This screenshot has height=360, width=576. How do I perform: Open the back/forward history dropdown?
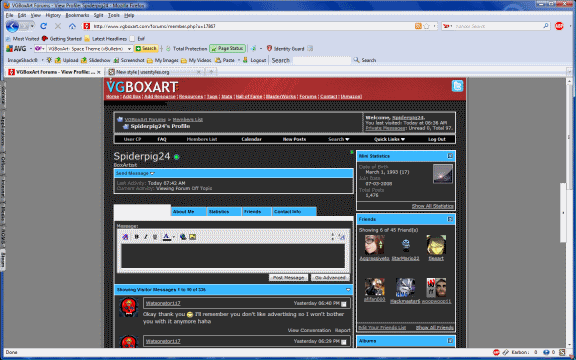click(32, 26)
